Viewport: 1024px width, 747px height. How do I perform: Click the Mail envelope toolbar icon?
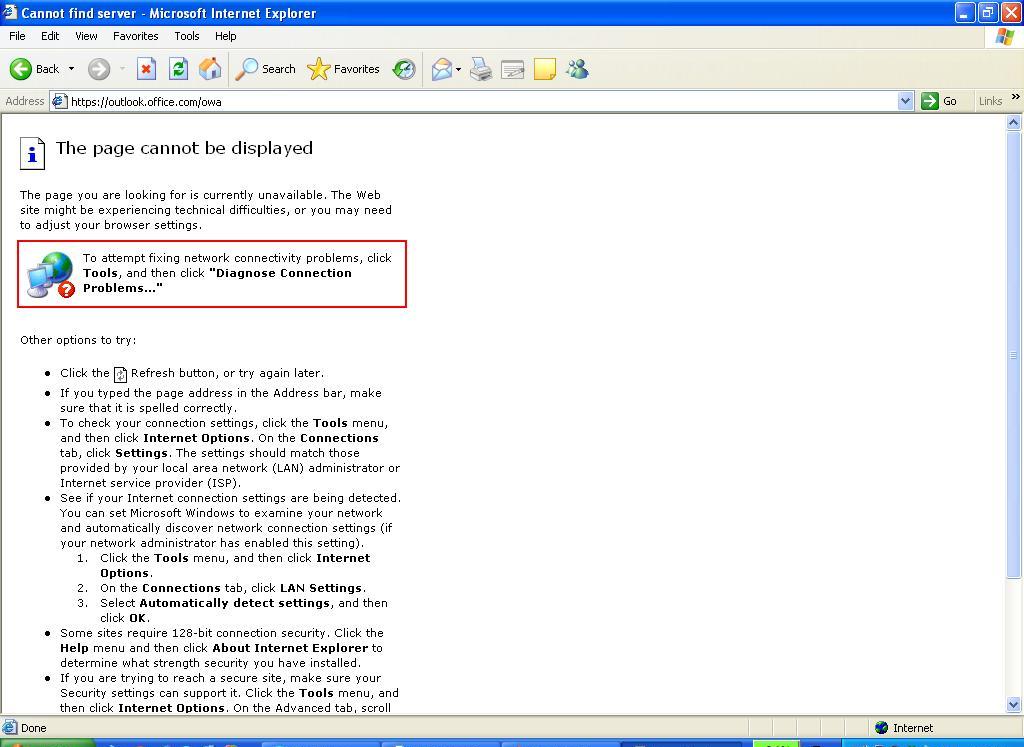441,69
